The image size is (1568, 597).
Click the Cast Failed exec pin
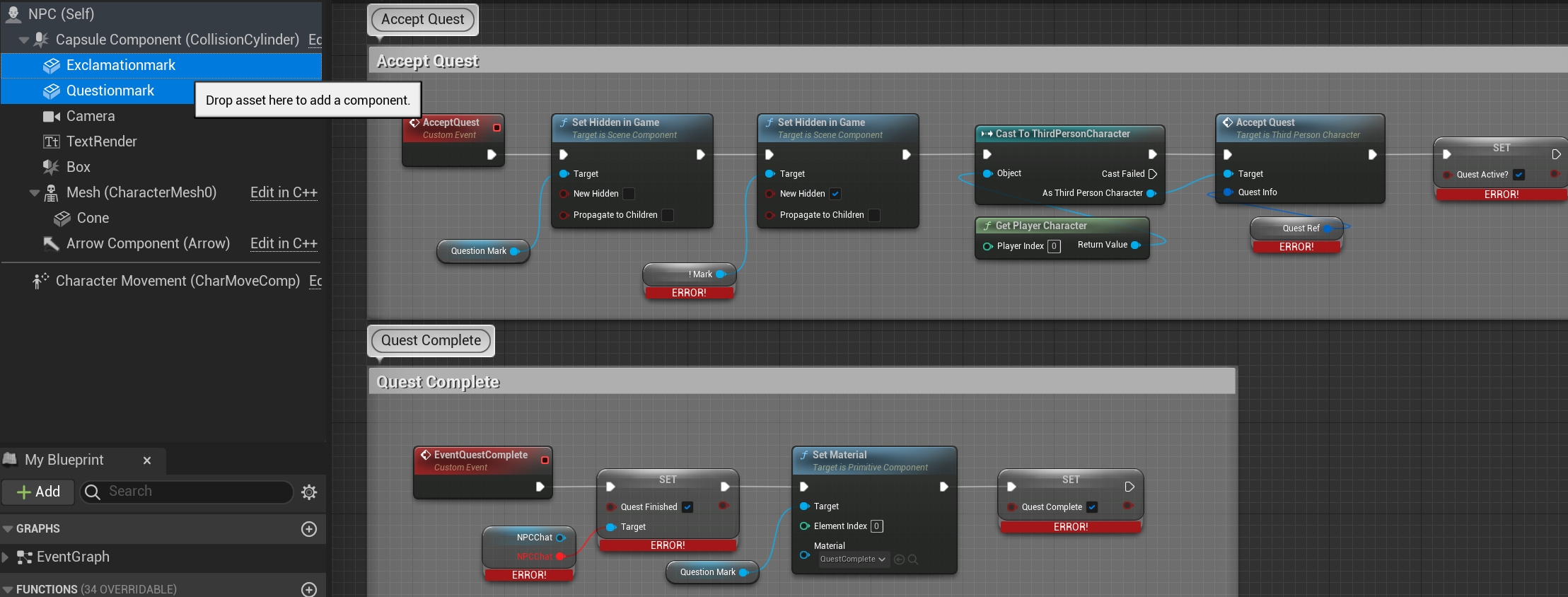1153,174
